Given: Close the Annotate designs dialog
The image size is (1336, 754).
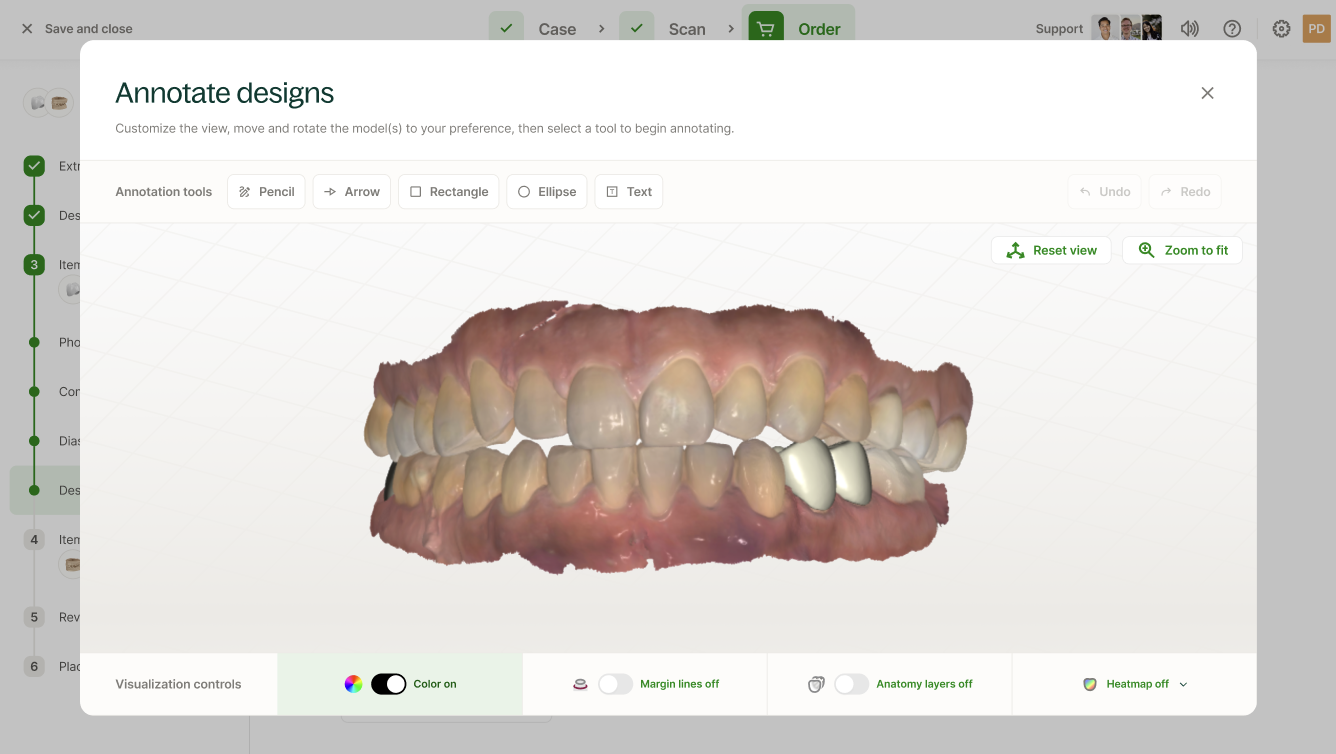Looking at the screenshot, I should coord(1207,93).
